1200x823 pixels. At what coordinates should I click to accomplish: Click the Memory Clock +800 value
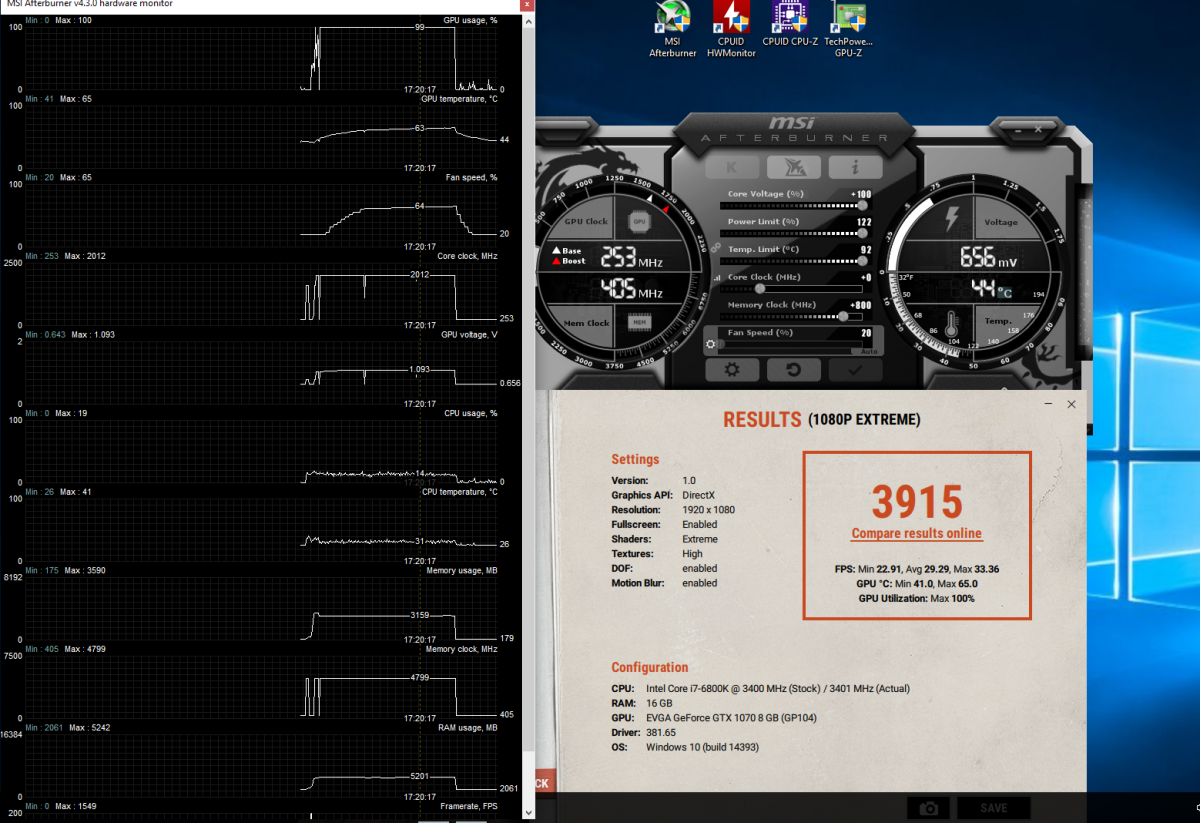pos(859,305)
